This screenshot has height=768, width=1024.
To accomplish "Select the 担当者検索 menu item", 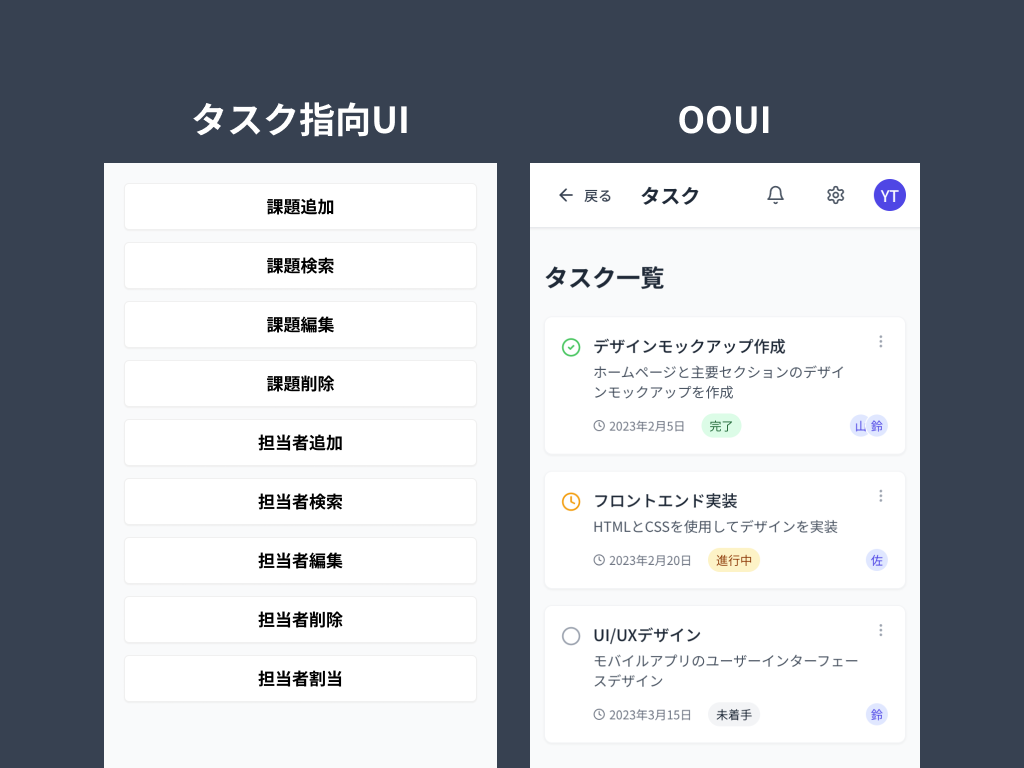I will [300, 502].
